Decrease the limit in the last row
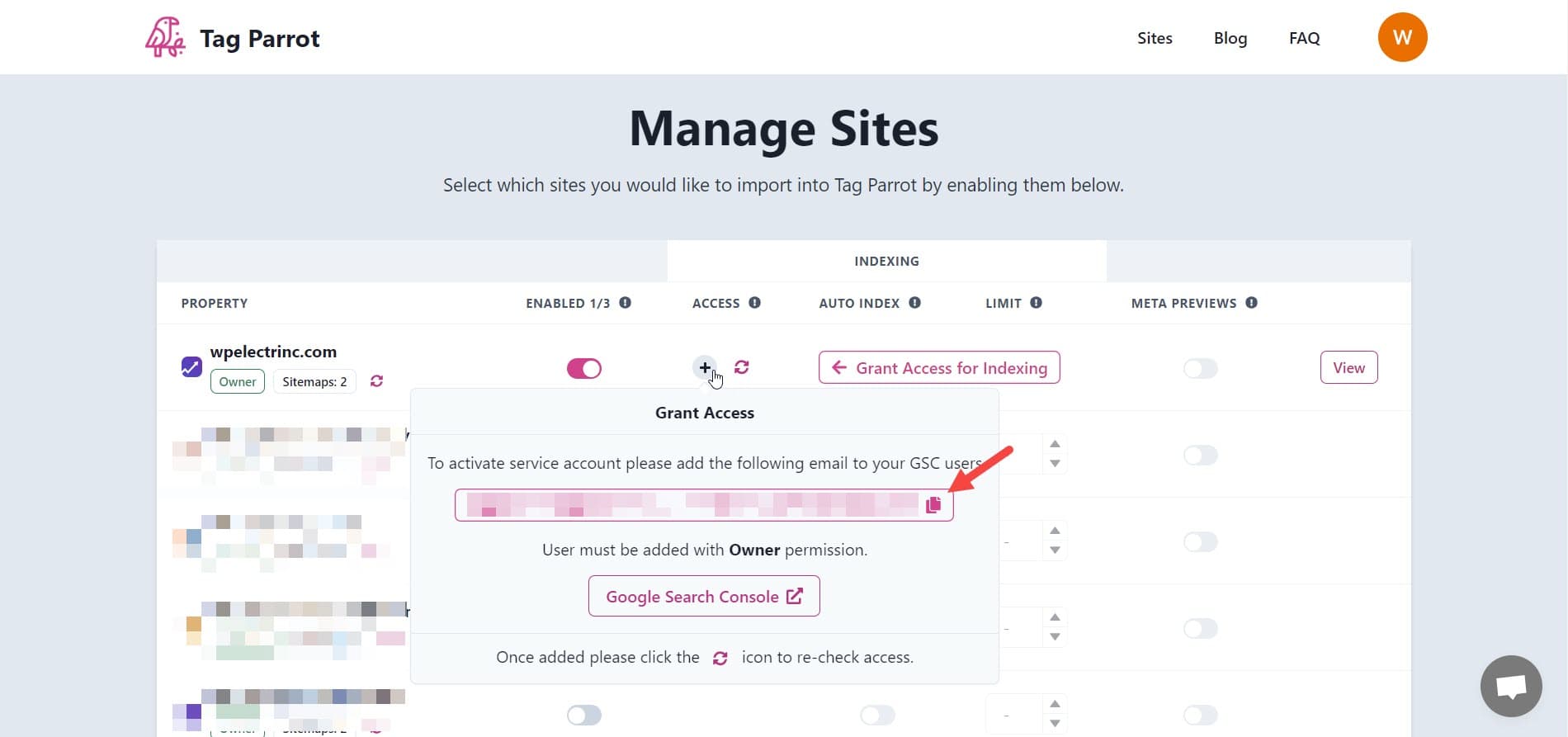The width and height of the screenshot is (1568, 737). pos(1055,724)
